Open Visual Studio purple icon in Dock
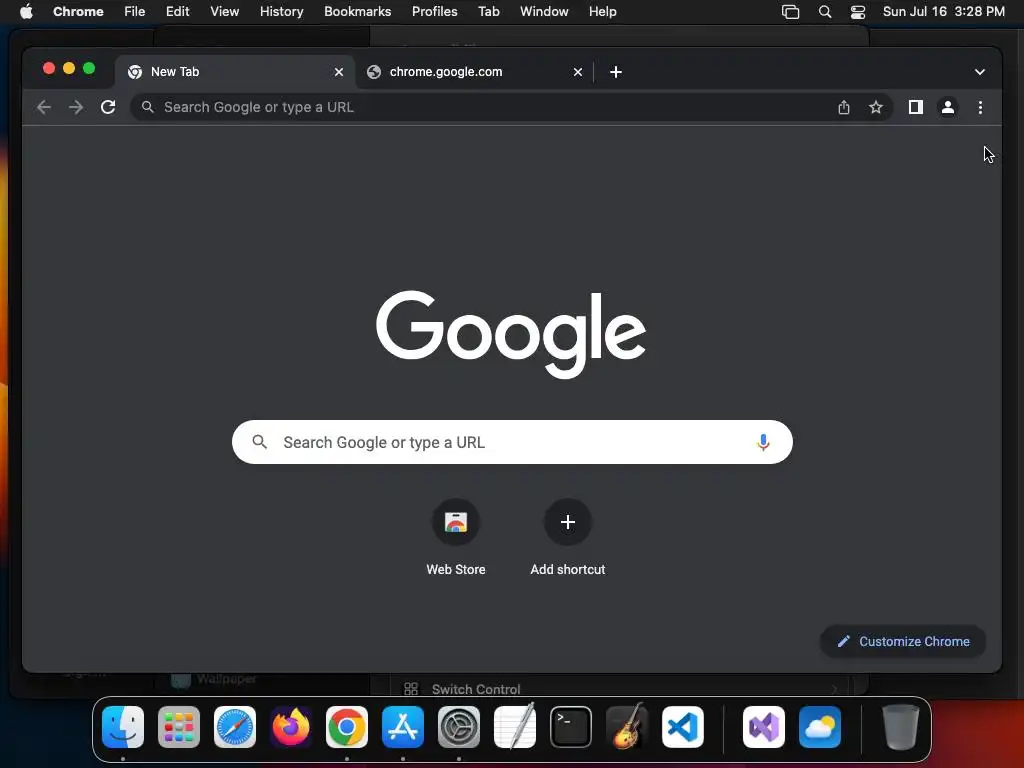This screenshot has width=1024, height=768. 763,727
